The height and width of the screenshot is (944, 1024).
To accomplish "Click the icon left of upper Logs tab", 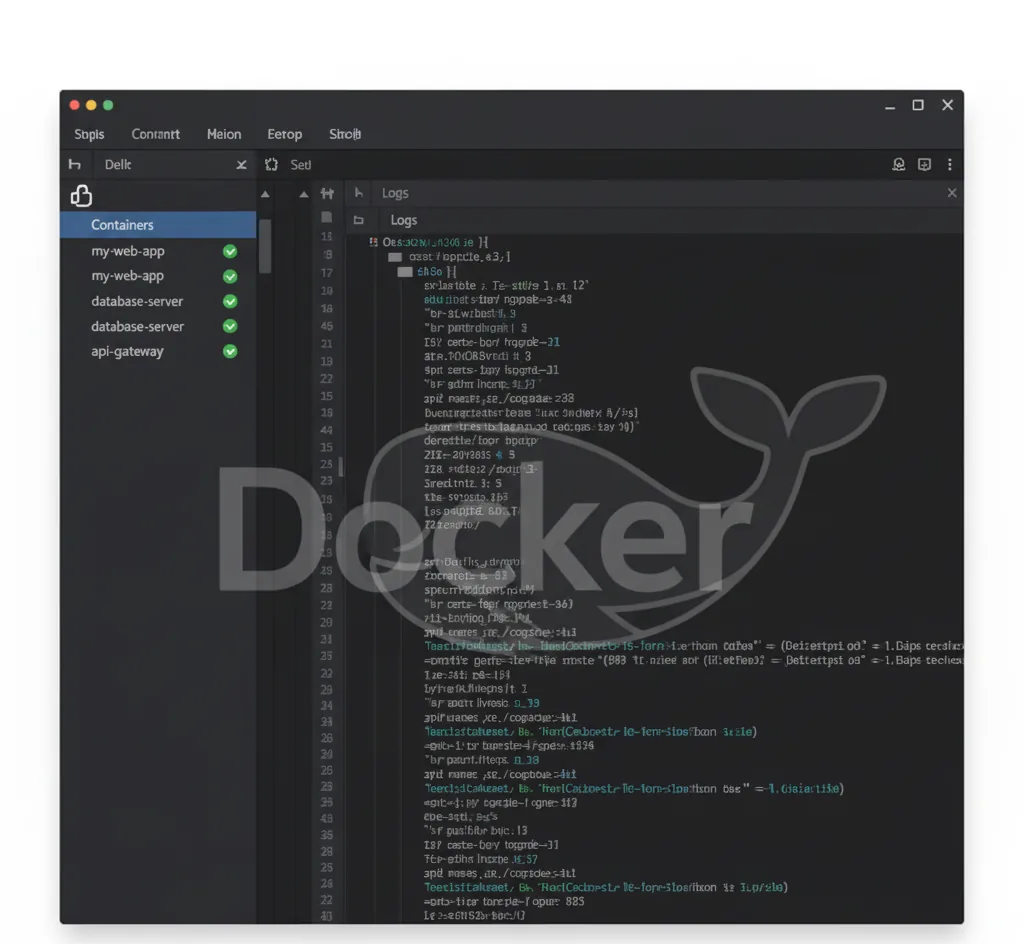I will point(359,193).
